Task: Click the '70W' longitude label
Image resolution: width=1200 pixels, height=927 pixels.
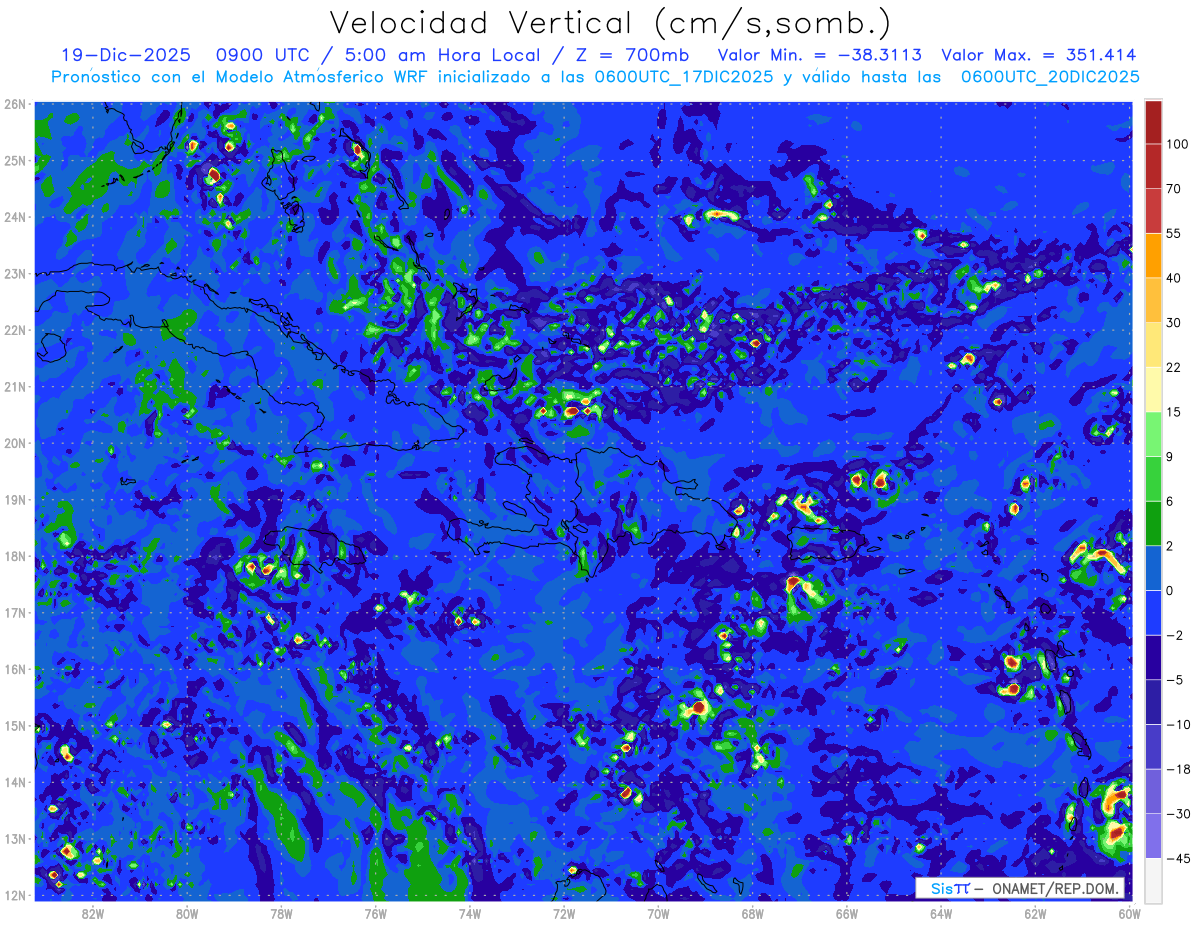Action: coord(658,912)
